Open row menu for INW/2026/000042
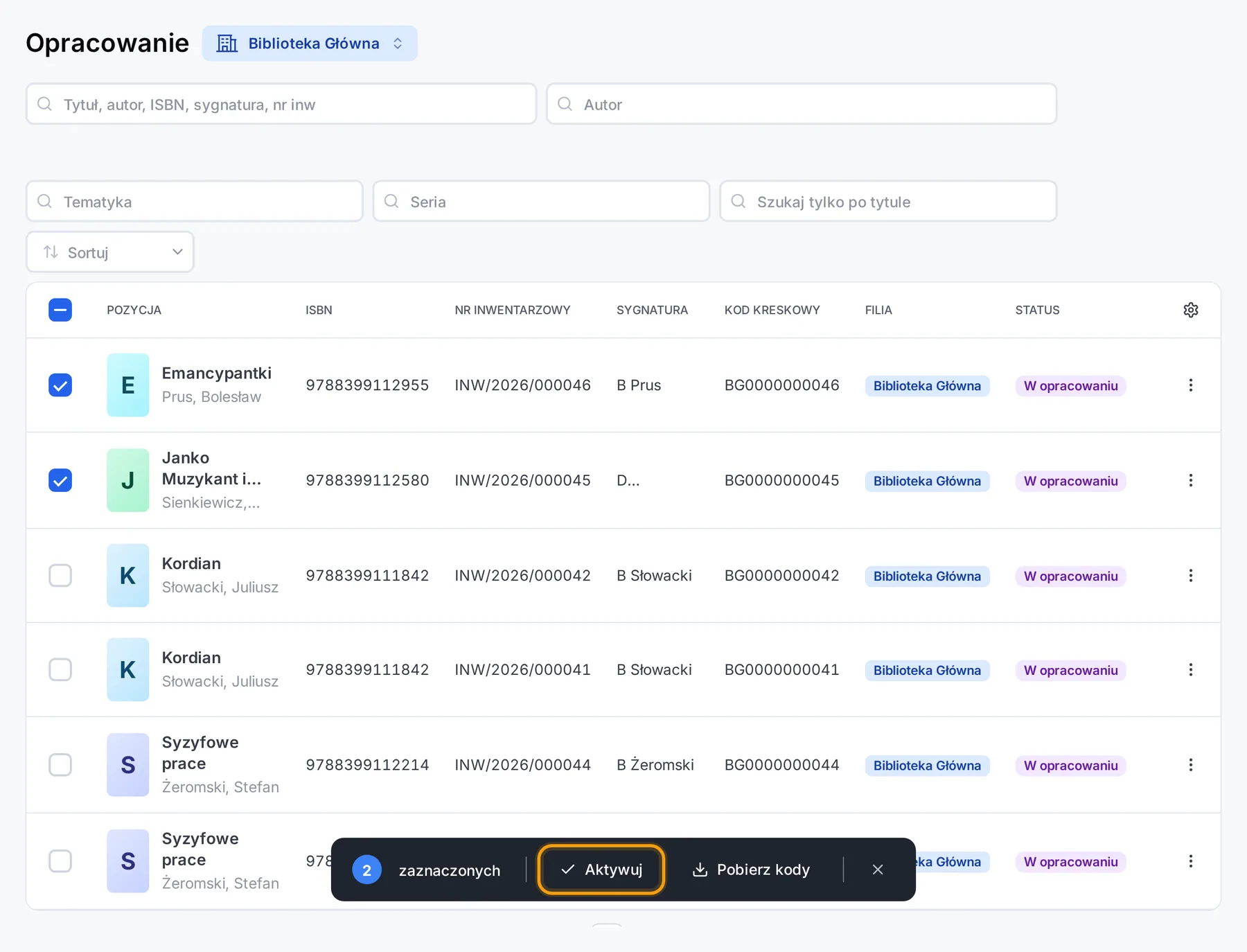 pyautogui.click(x=1190, y=575)
